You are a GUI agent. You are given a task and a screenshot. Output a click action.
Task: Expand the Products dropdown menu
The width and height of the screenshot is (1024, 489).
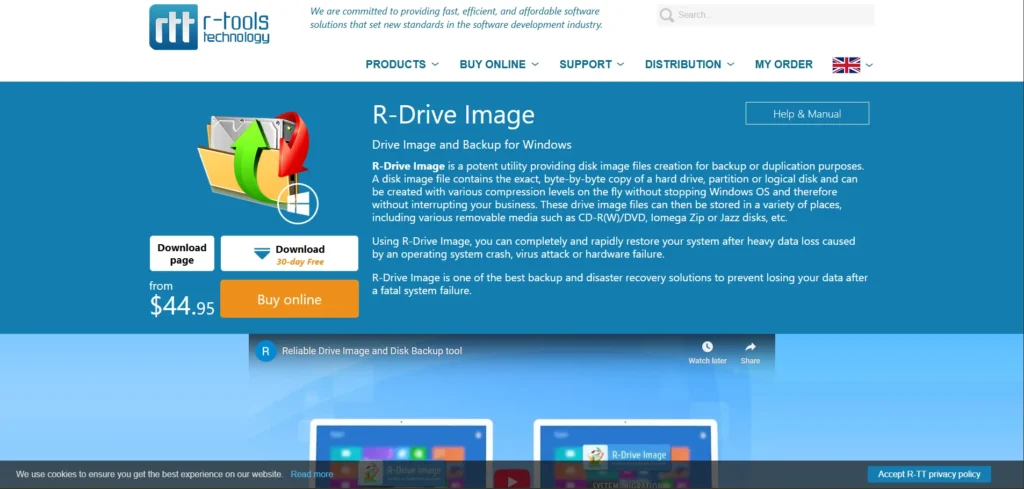point(402,64)
